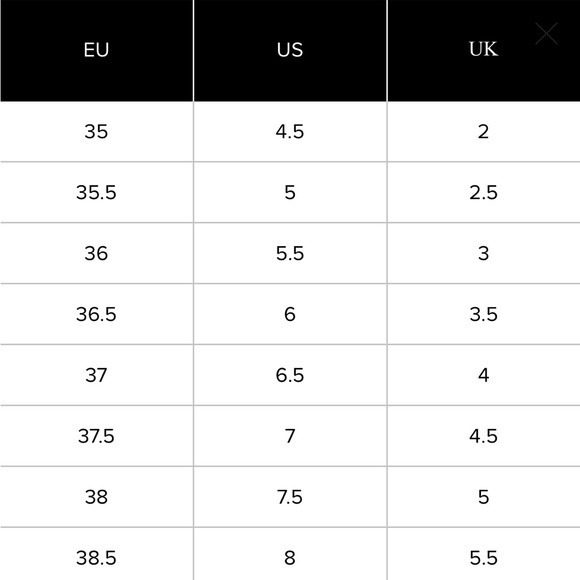
Task: Click the EU column header
Action: point(96,50)
